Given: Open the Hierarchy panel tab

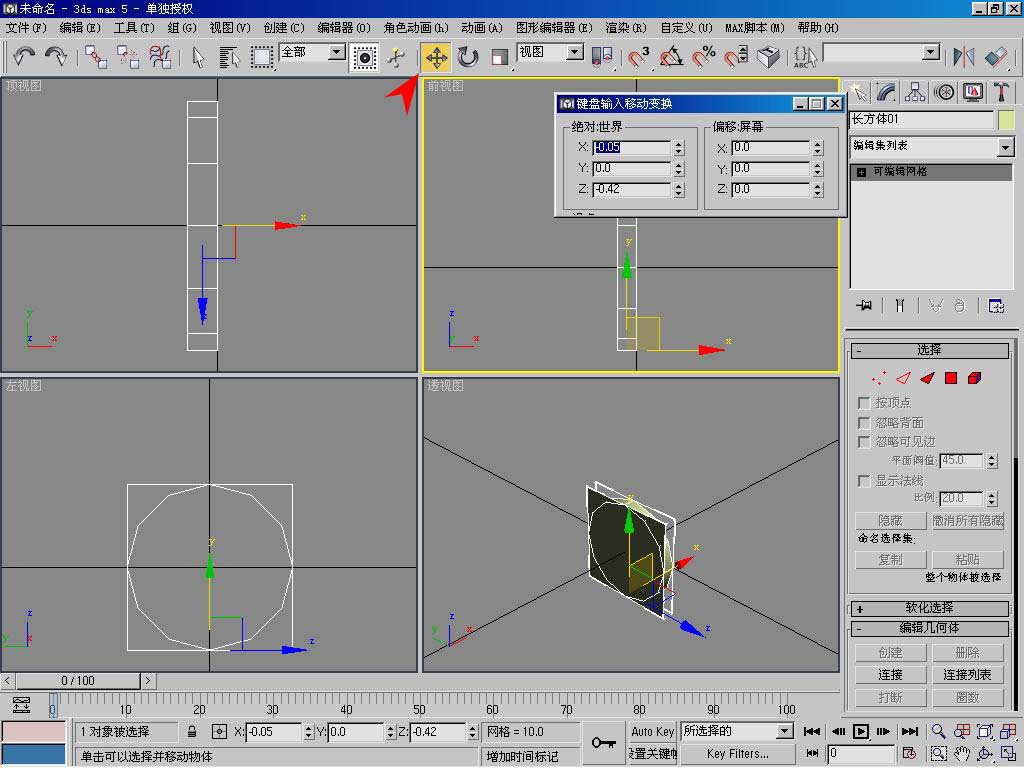Looking at the screenshot, I should point(915,93).
